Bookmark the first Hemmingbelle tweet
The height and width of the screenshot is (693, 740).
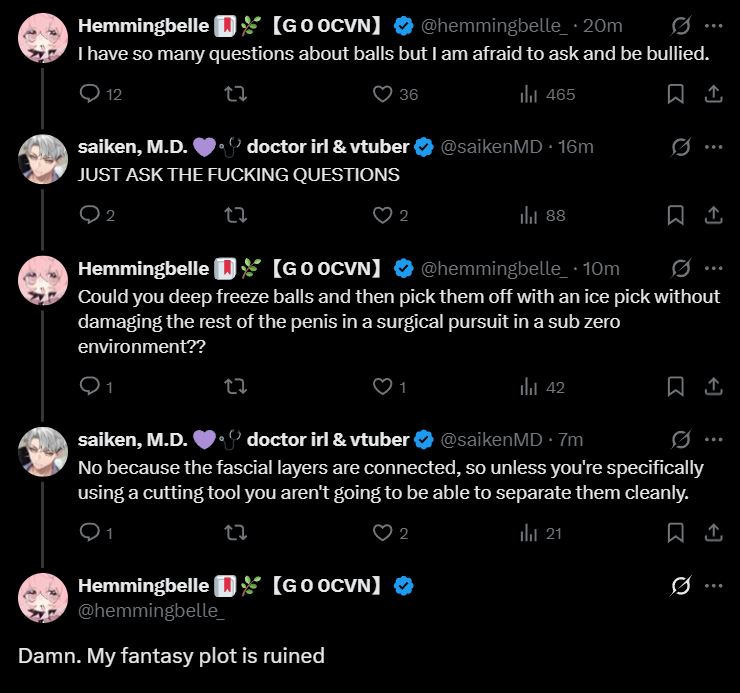pos(675,94)
